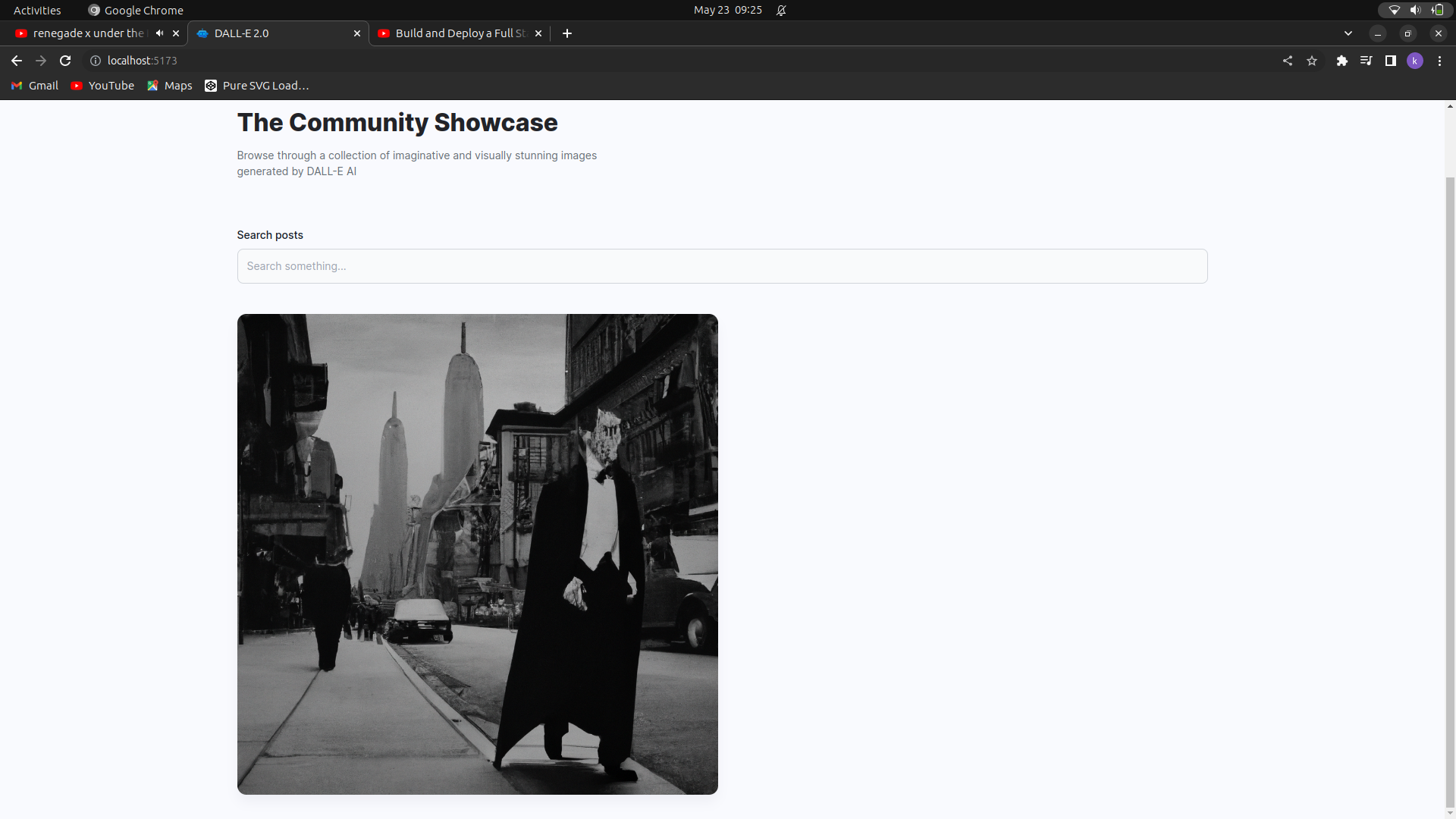Open a new browser tab
1456x819 pixels.
coord(566,33)
